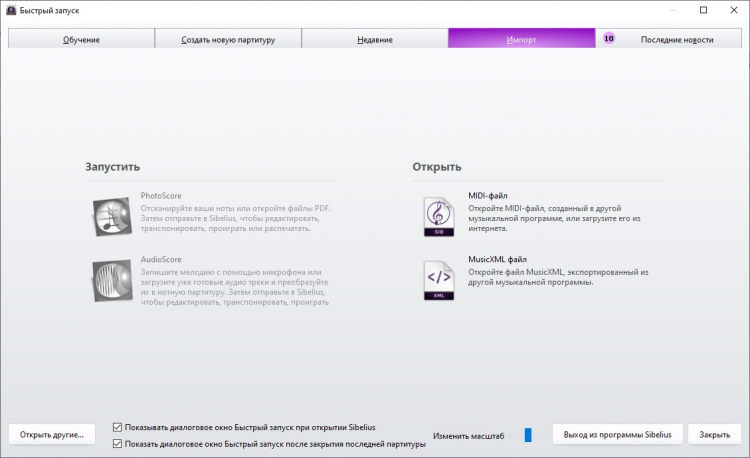
Task: Click the PhotoScore title text
Action: point(161,196)
